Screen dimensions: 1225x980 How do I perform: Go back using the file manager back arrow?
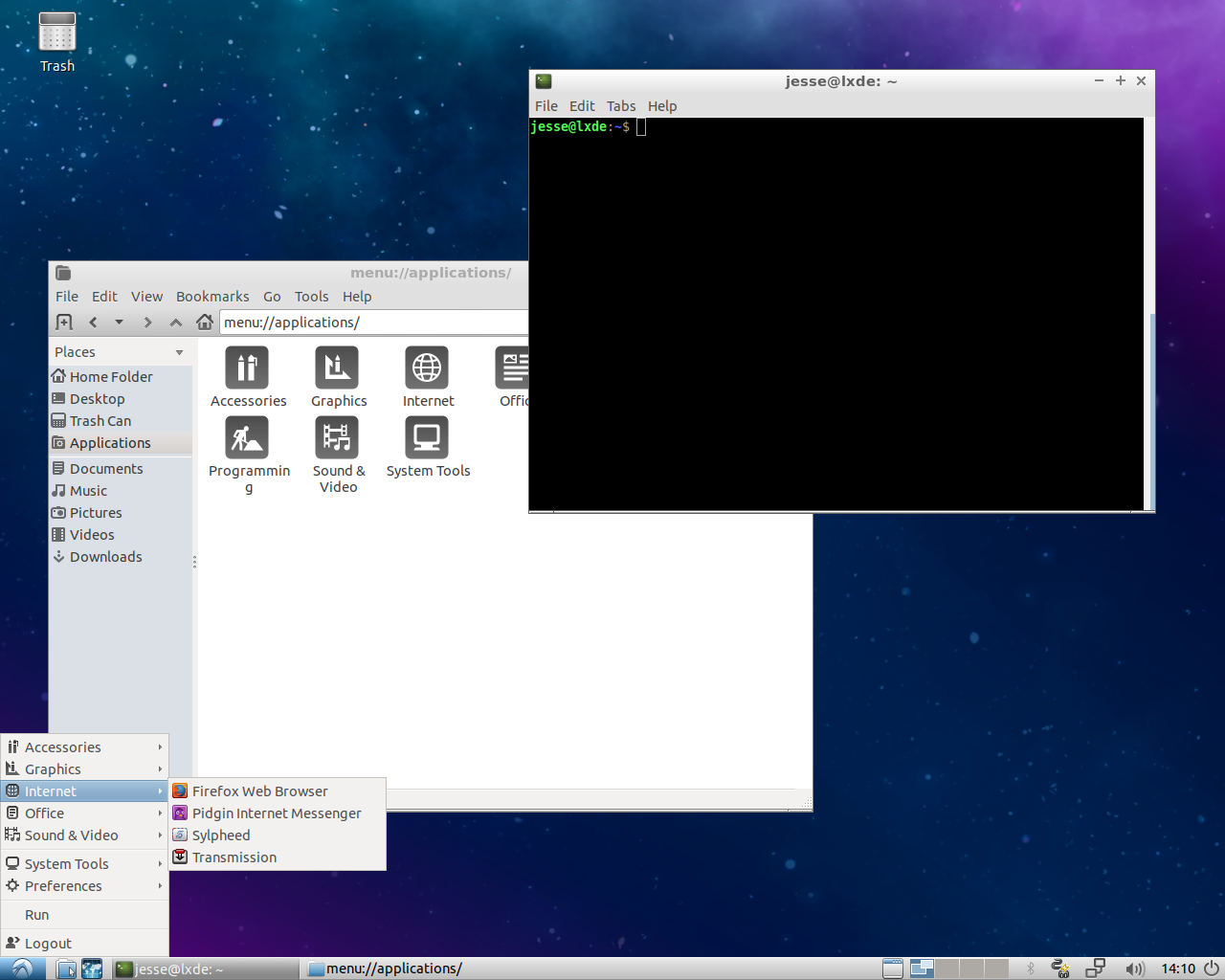click(93, 323)
